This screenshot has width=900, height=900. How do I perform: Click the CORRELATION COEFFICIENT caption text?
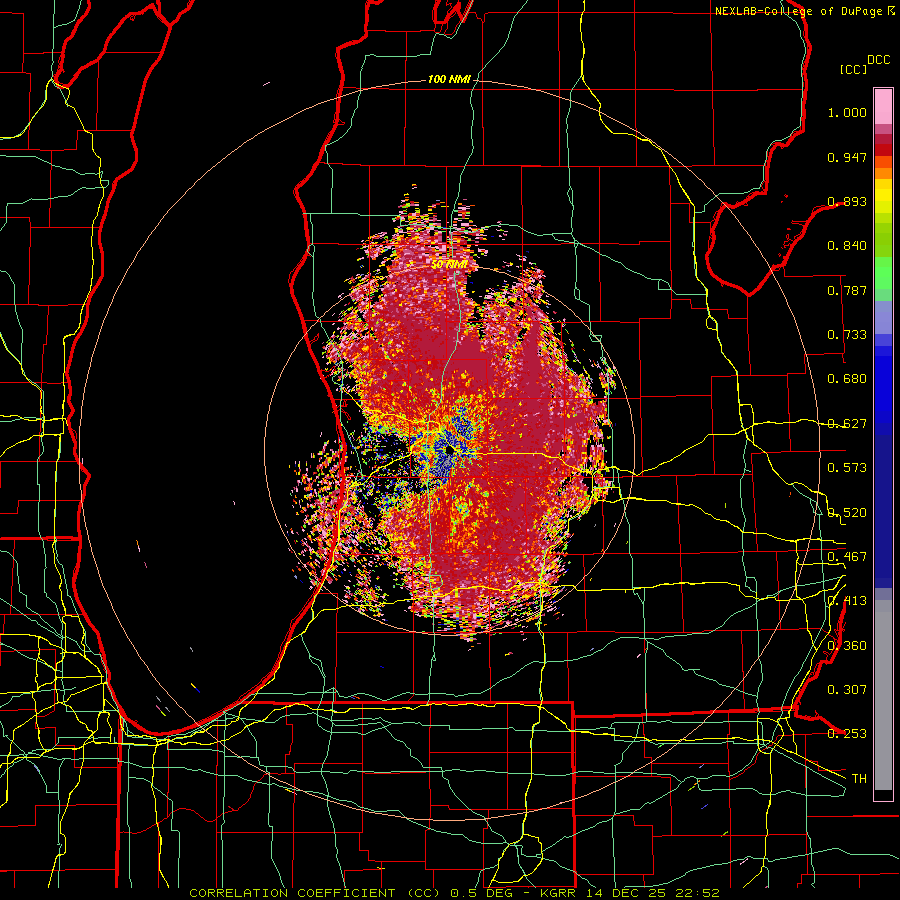(292, 893)
